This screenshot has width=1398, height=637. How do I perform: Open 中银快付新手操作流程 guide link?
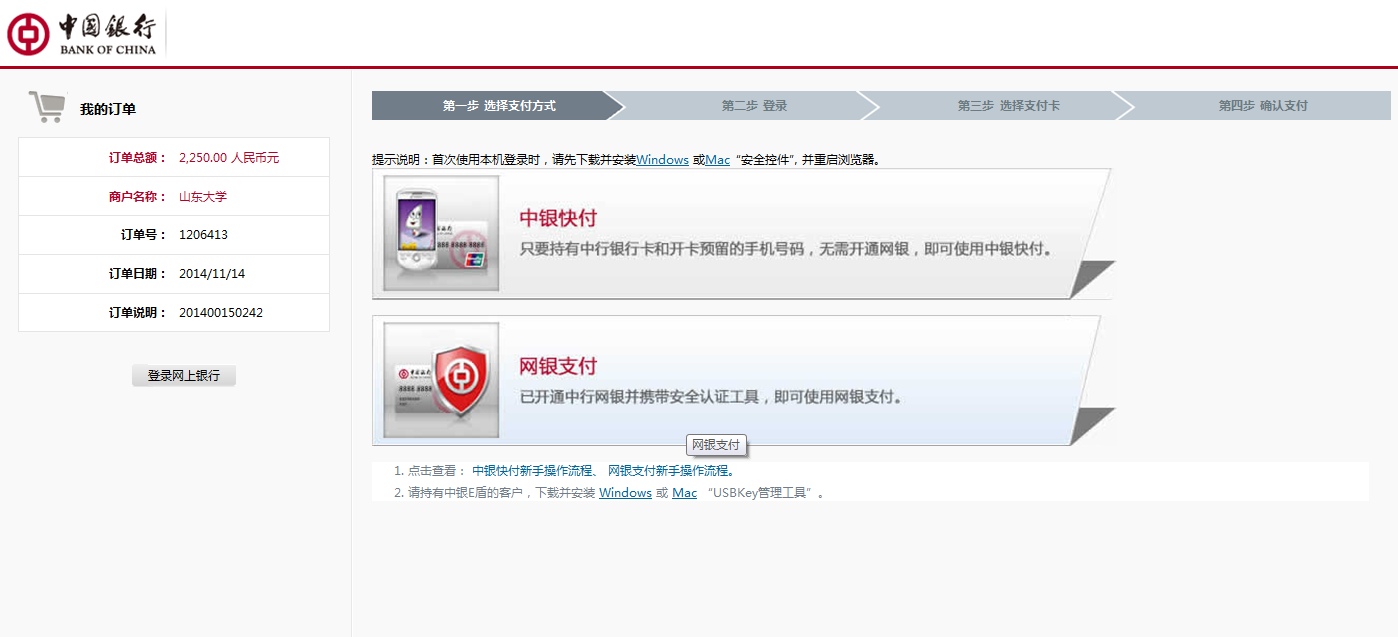pos(533,470)
